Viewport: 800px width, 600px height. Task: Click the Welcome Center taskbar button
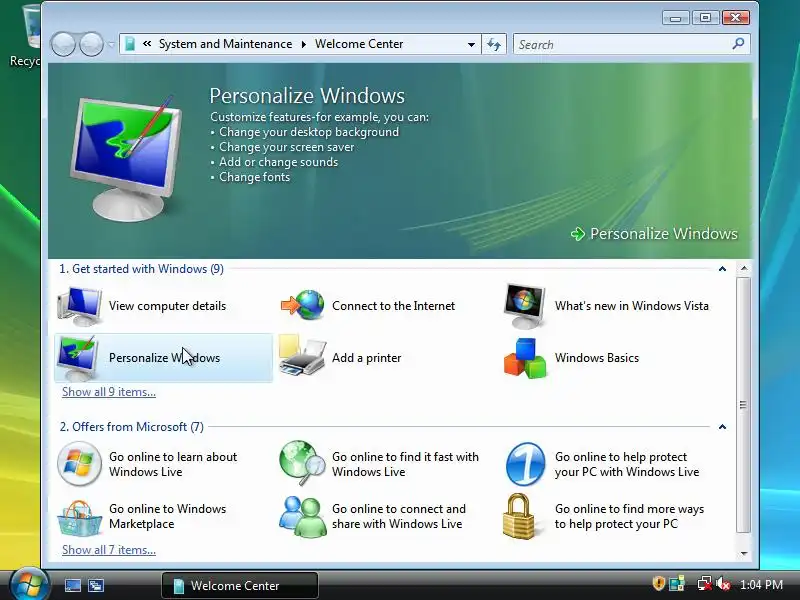click(240, 585)
